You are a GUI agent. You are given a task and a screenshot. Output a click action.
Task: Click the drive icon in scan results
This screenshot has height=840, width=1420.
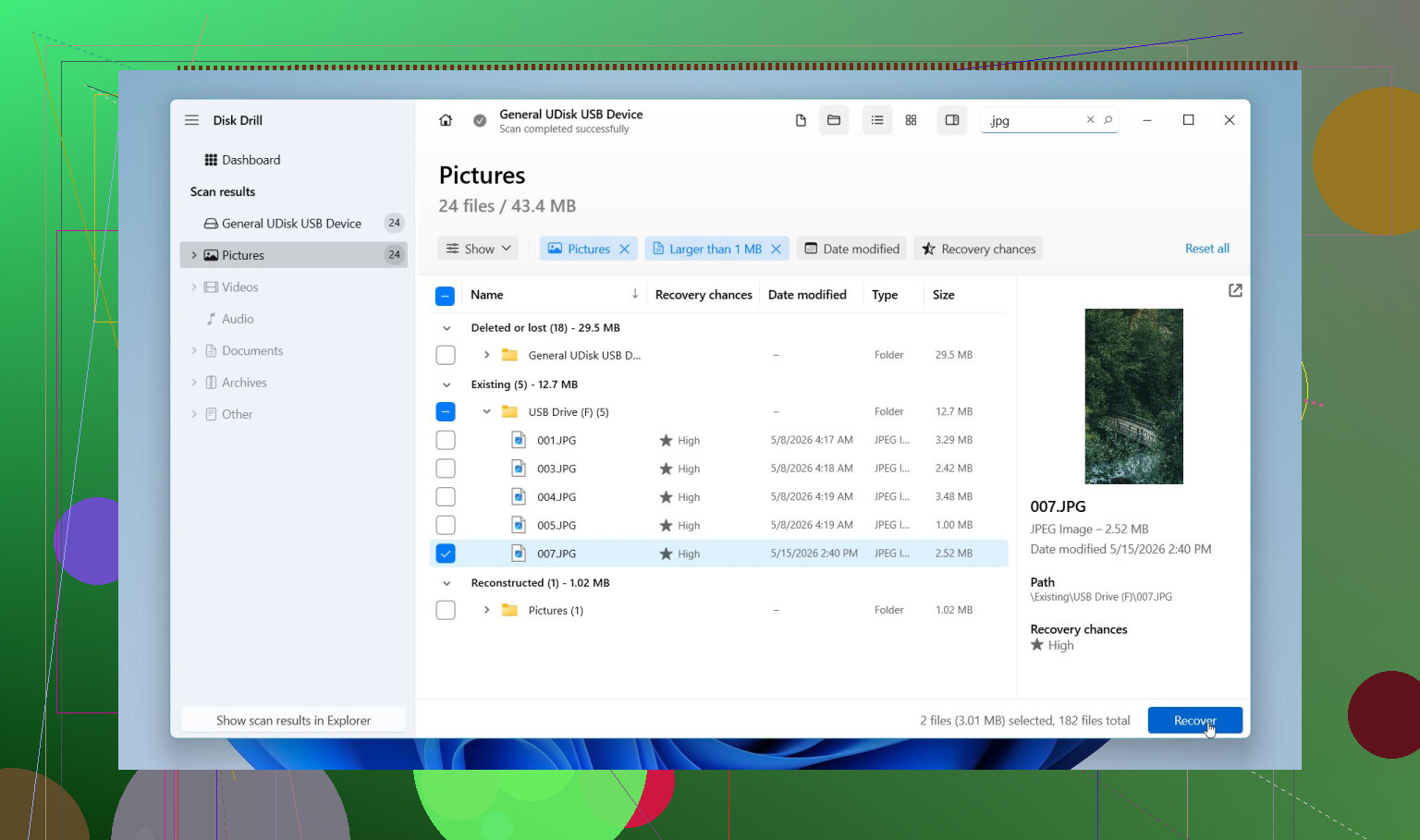pos(211,224)
